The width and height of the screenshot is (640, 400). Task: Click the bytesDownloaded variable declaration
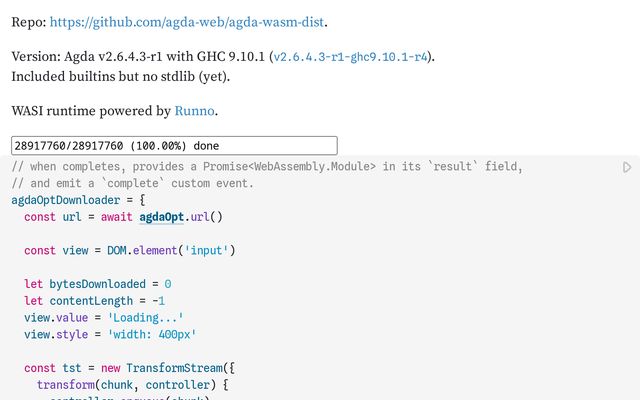pyautogui.click(x=96, y=284)
